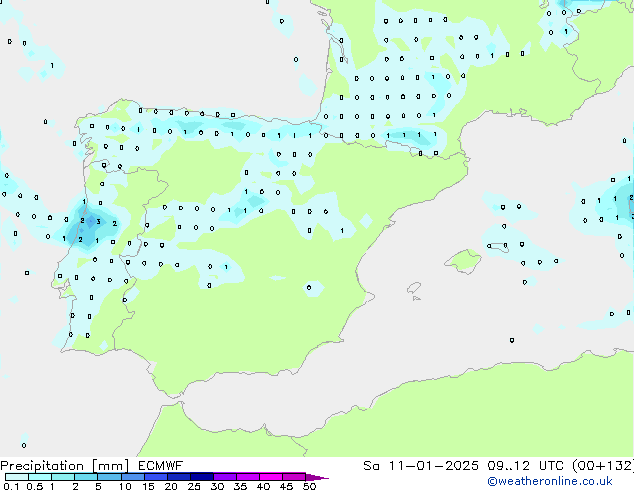Pick legend swatch between 20 and 25
The width and height of the screenshot is (634, 490).
tap(178, 477)
